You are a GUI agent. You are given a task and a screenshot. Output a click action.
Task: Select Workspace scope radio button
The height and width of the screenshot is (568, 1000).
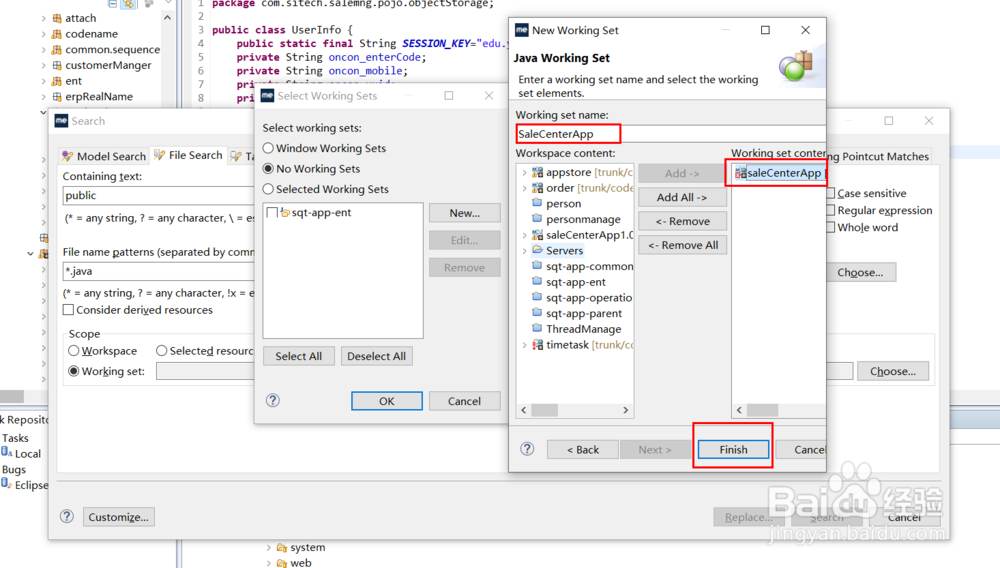[x=74, y=351]
